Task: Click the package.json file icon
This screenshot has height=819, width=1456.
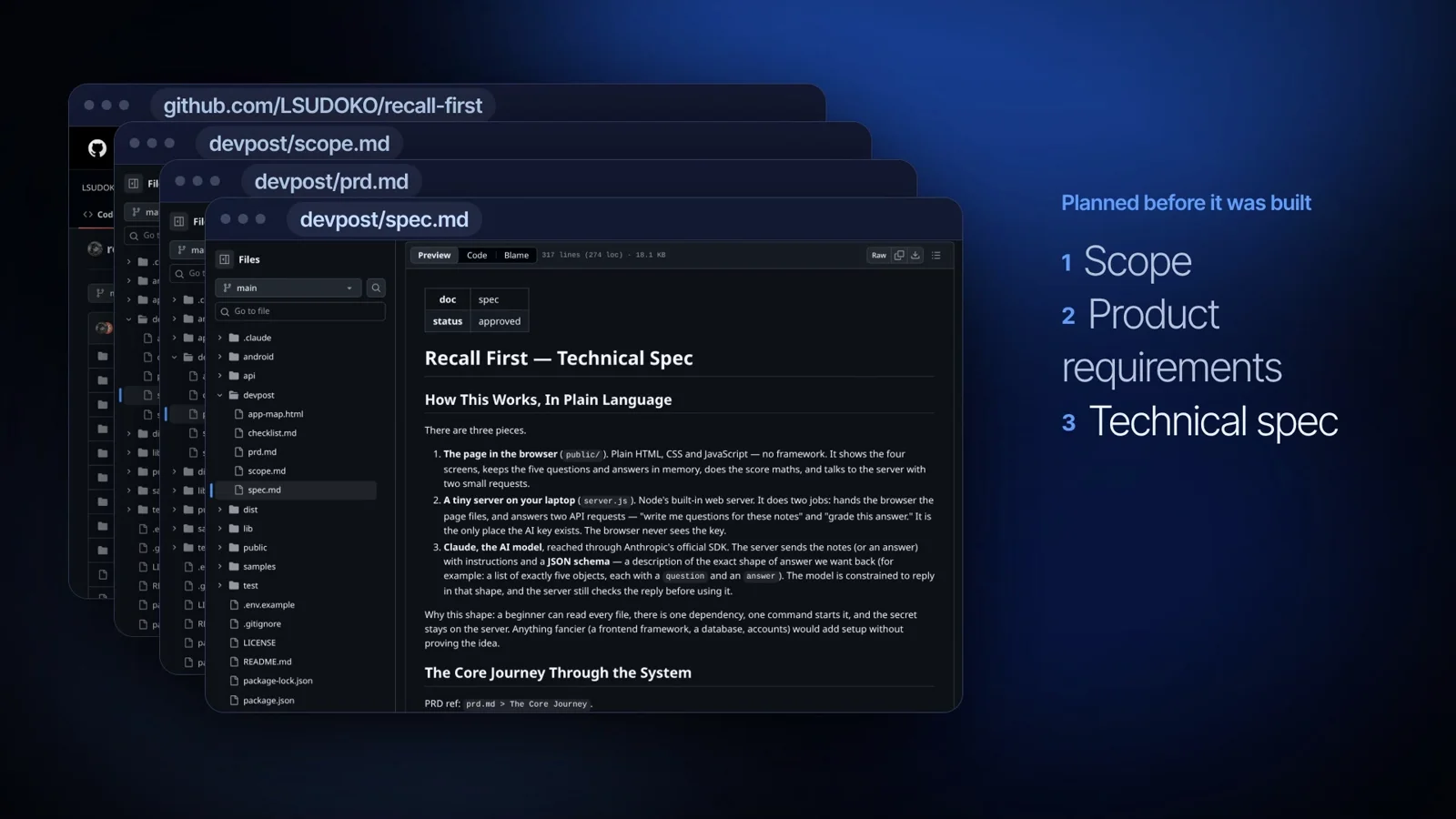Action: click(234, 701)
